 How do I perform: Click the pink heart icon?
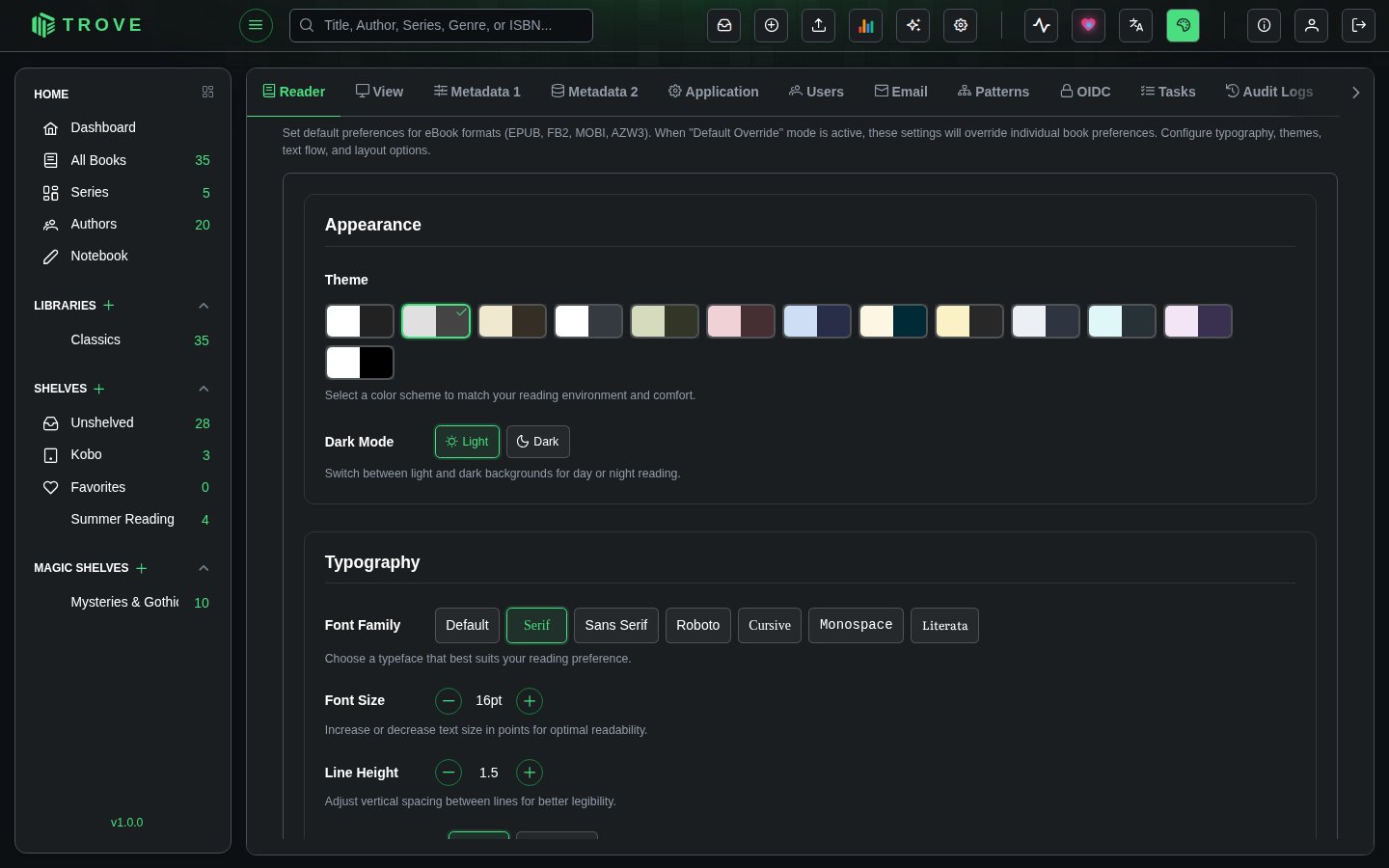click(x=1089, y=25)
